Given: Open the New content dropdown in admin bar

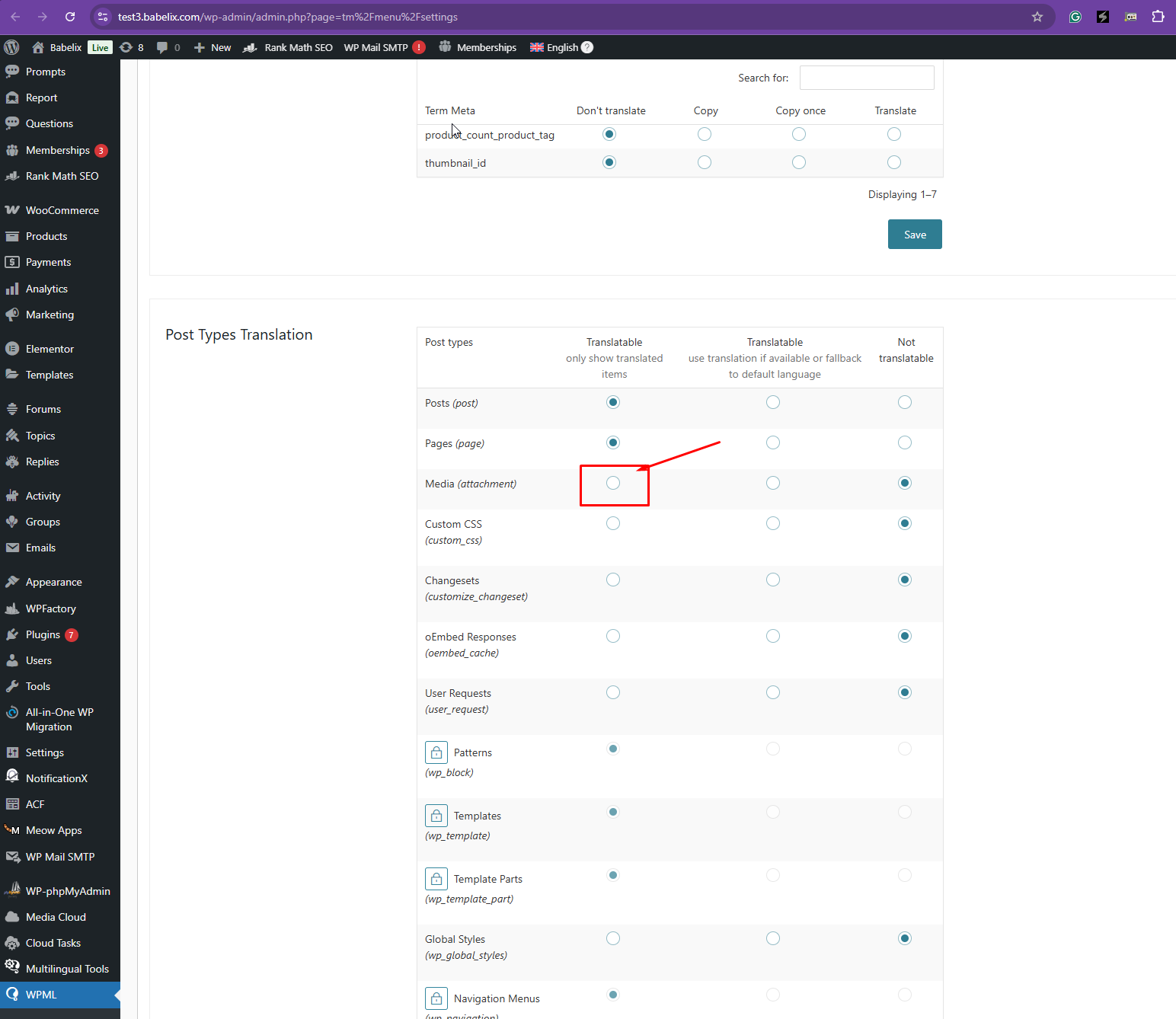Looking at the screenshot, I should point(213,47).
